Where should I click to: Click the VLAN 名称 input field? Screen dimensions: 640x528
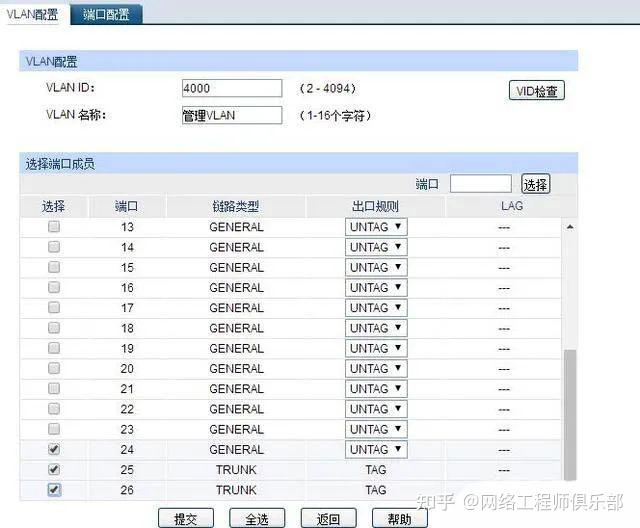pyautogui.click(x=232, y=115)
